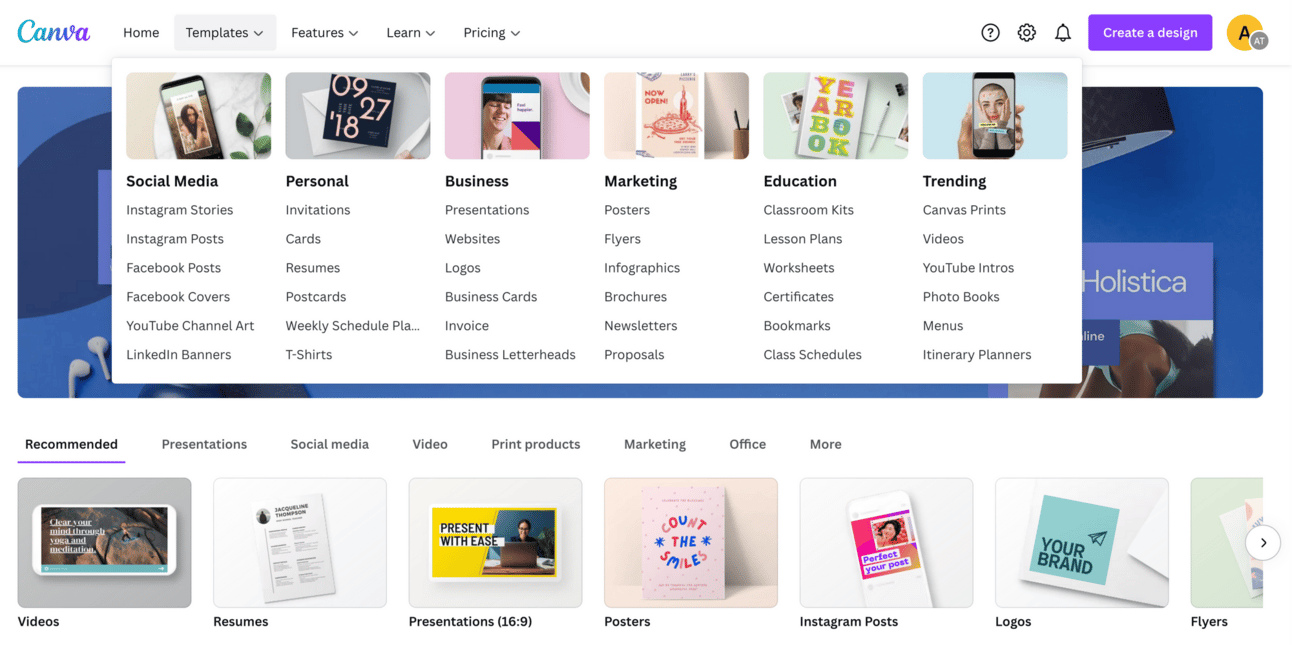Expand the Templates dropdown
This screenshot has height=645, width=1292.
225,33
